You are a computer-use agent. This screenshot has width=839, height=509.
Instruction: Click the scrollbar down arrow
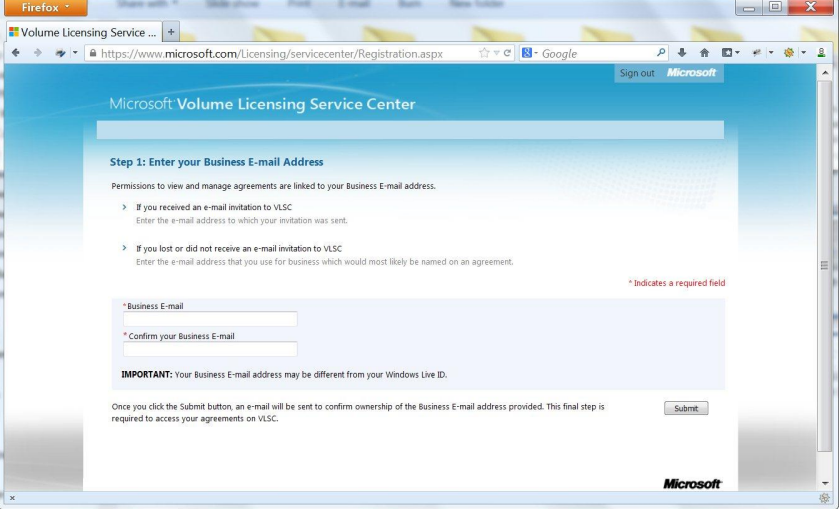(x=825, y=482)
